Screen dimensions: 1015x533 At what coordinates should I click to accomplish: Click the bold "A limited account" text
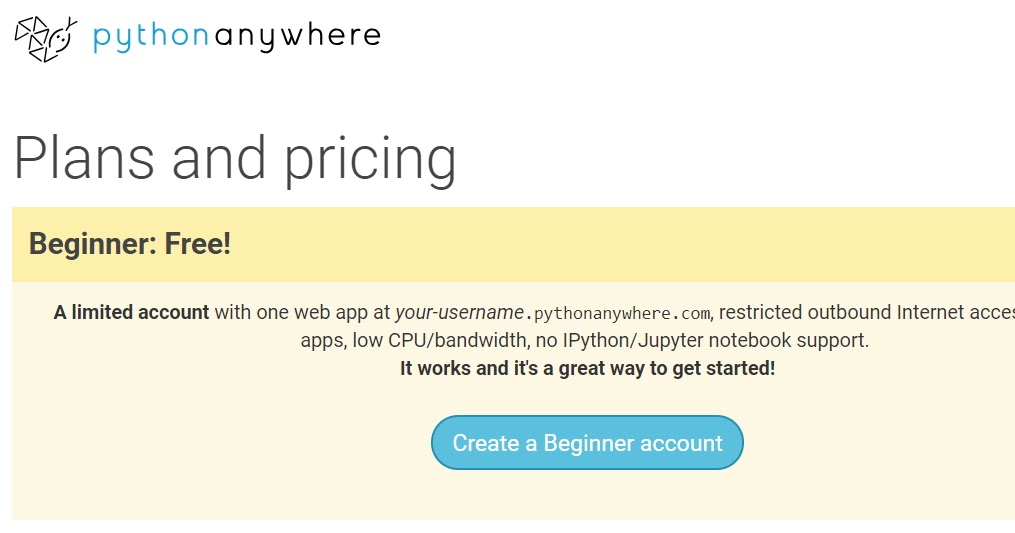[x=132, y=312]
